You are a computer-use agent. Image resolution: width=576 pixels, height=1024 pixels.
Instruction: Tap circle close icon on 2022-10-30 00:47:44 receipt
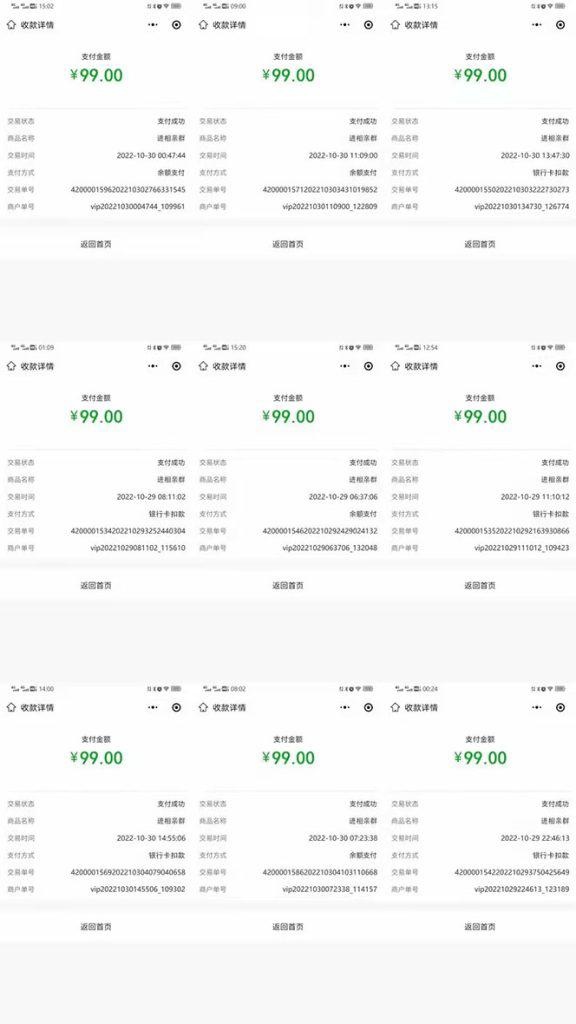(x=176, y=25)
